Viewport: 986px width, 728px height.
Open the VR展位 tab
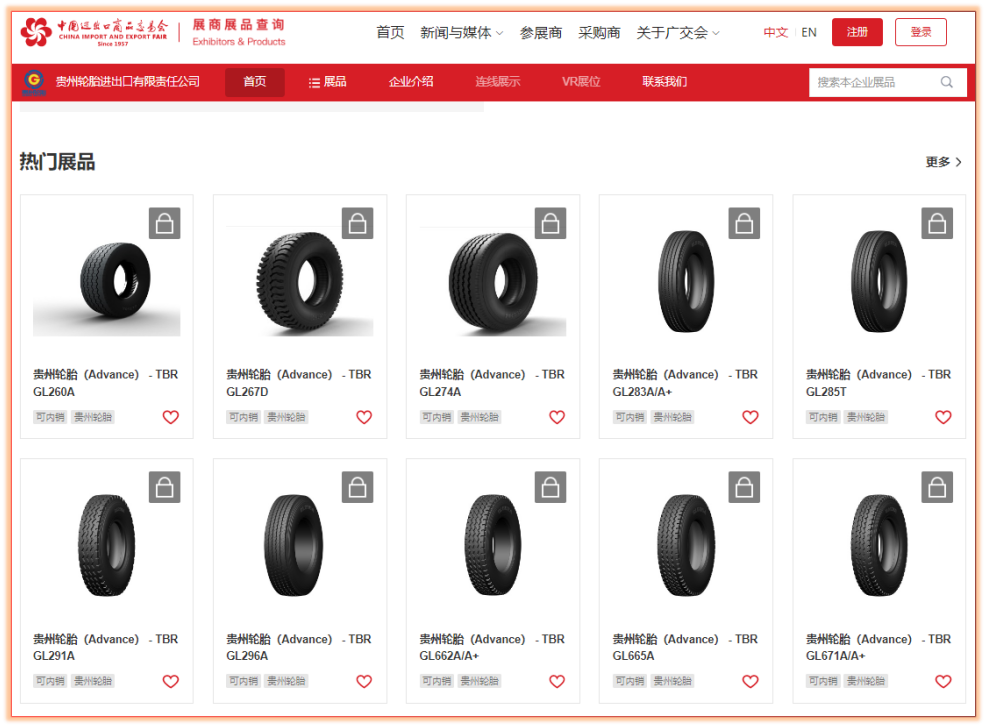(581, 82)
